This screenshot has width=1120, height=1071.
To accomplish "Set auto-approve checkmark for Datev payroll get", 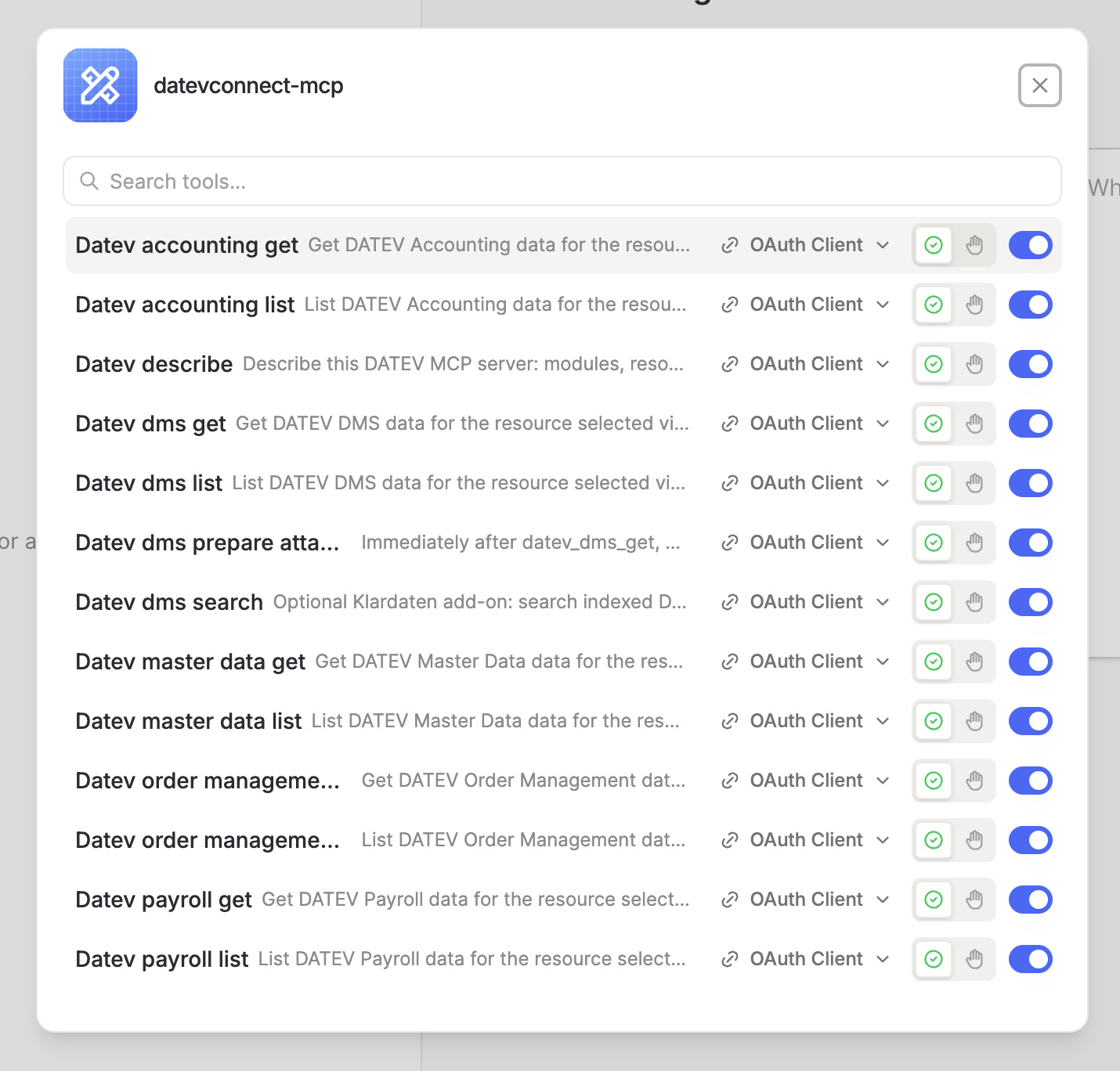I will 934,900.
